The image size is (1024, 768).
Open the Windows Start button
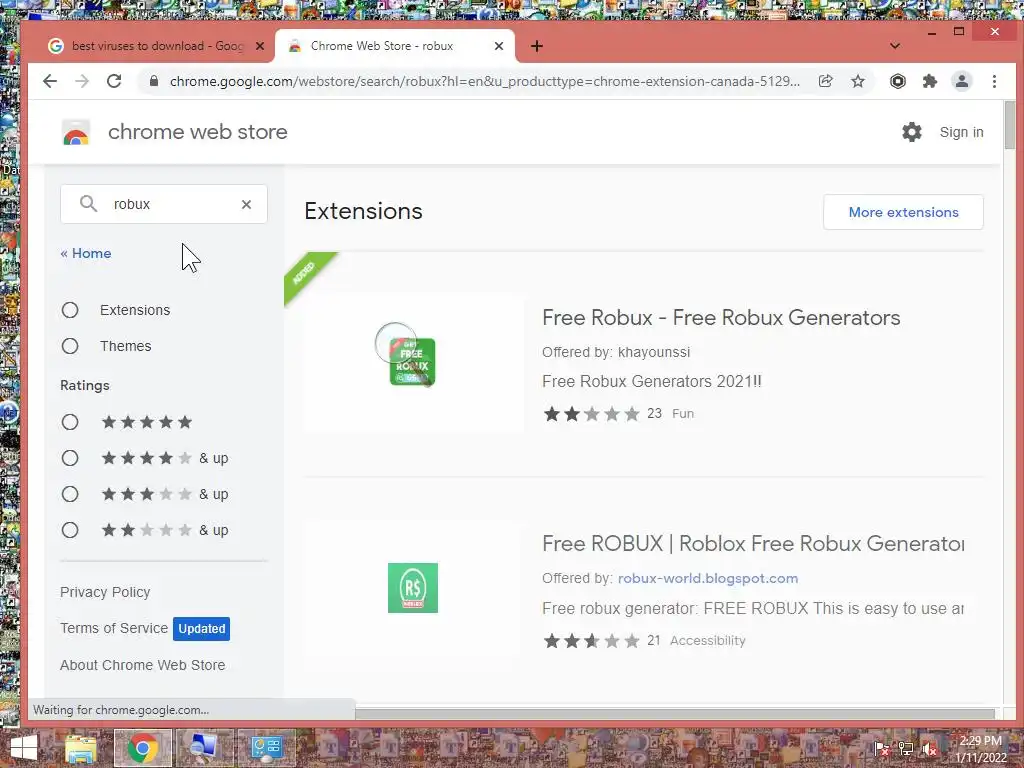tap(24, 748)
